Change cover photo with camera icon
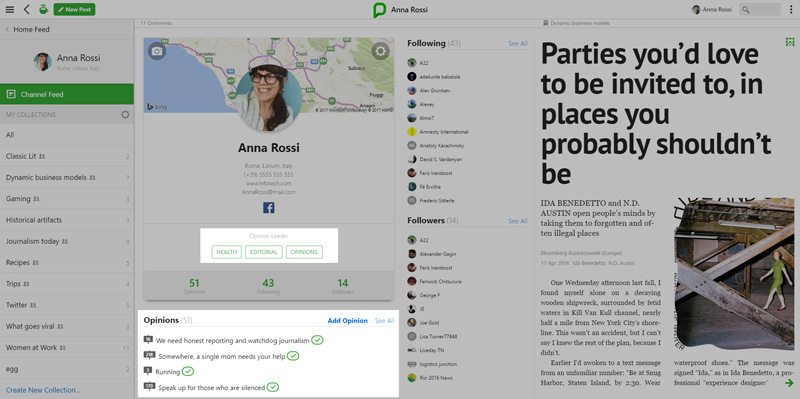The image size is (800, 399). pyautogui.click(x=157, y=51)
